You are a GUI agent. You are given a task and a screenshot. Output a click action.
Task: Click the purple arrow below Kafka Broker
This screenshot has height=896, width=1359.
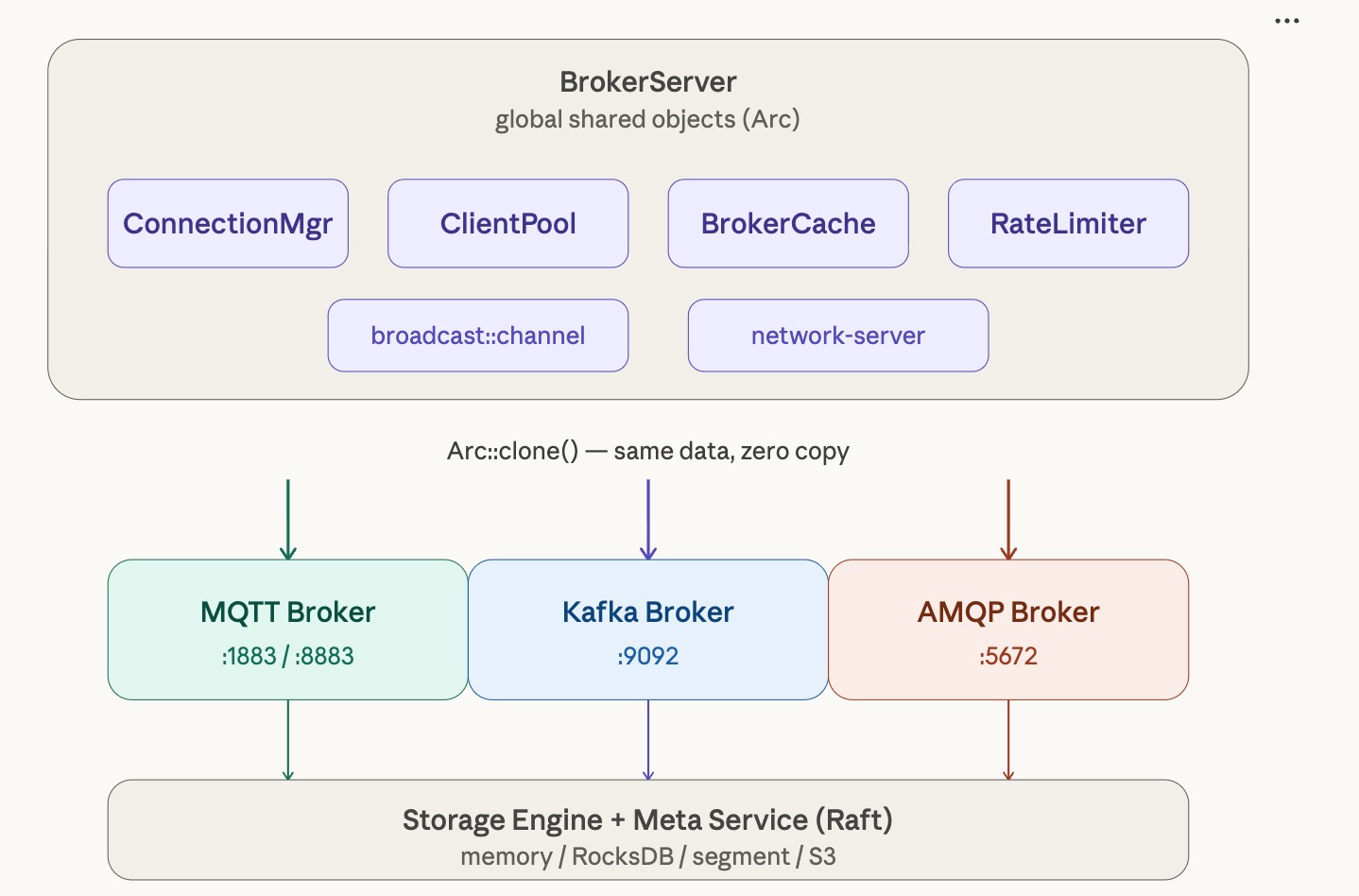(x=648, y=740)
